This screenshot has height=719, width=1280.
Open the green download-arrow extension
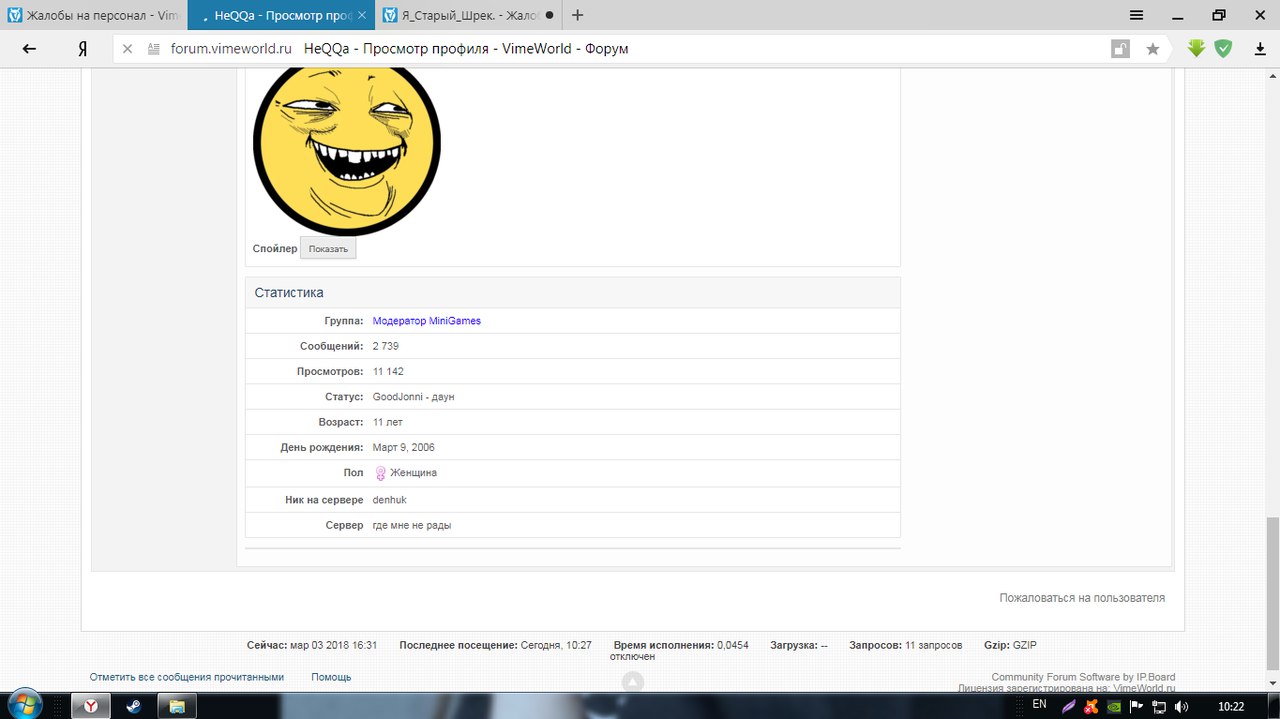(1196, 48)
